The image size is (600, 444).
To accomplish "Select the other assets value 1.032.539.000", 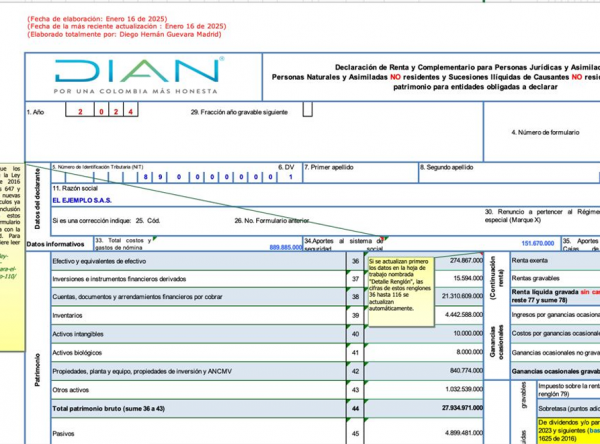I will pos(464,389).
